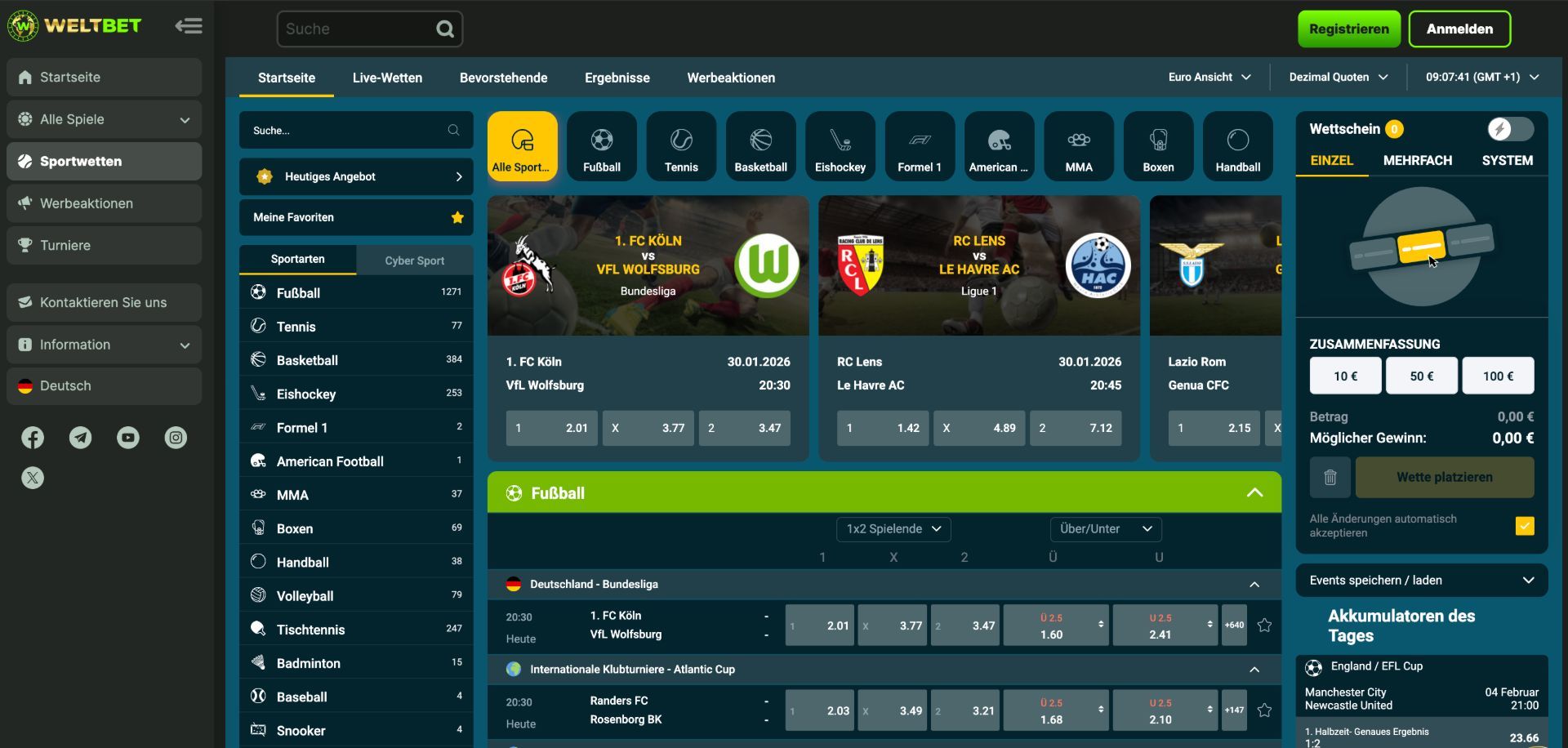Favorite the 1. FC Köln match star

(1264, 626)
